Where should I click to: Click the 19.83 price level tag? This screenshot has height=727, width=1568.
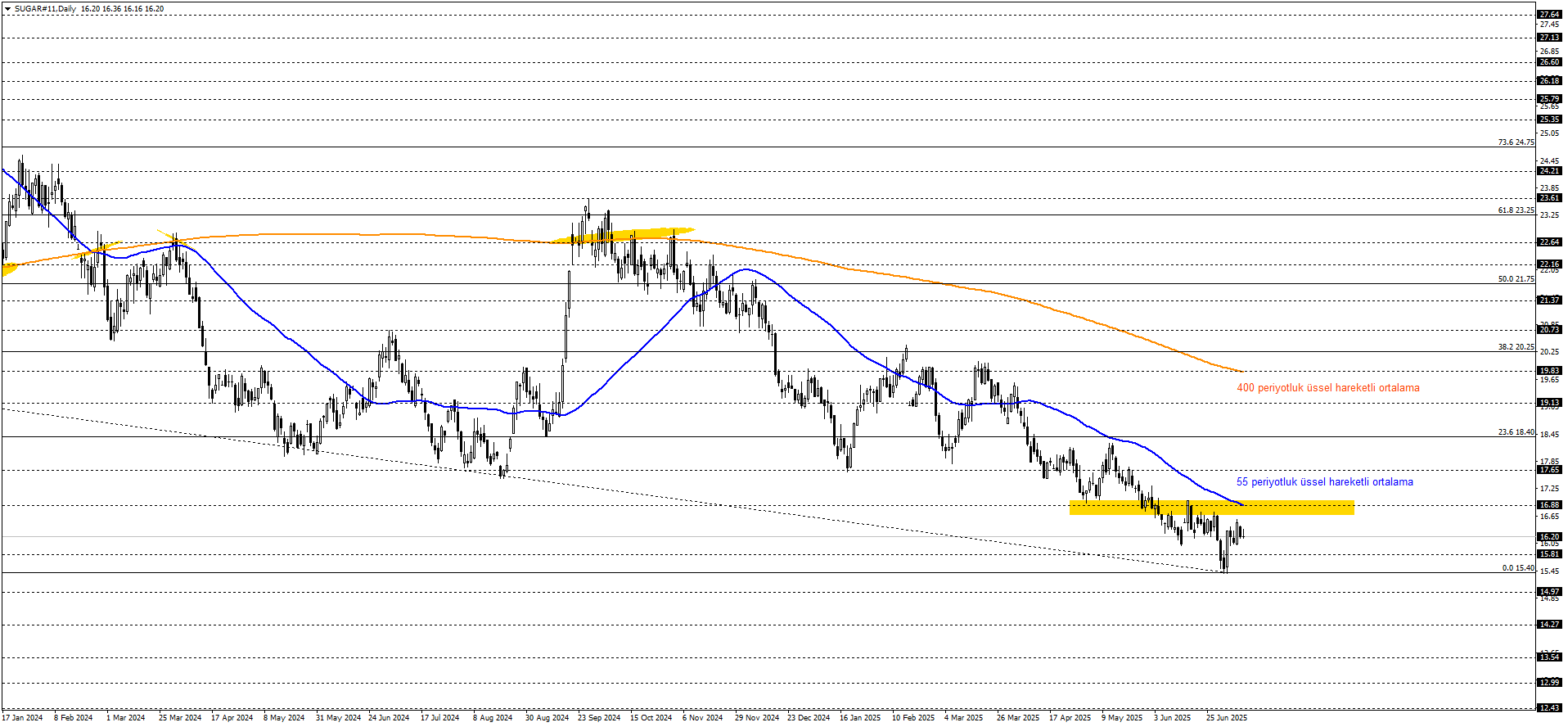click(x=1549, y=371)
